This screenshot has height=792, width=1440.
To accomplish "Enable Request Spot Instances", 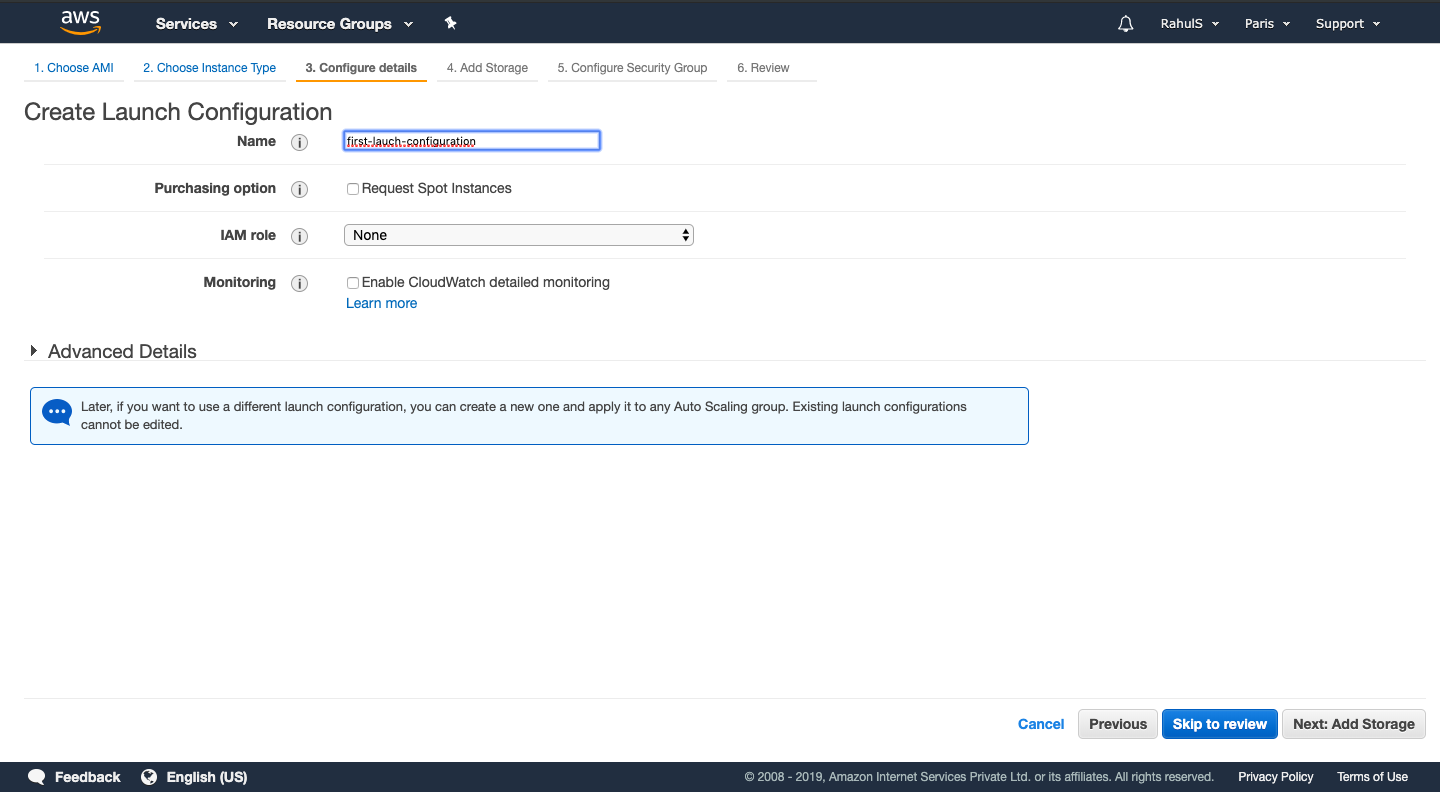I will tap(352, 188).
